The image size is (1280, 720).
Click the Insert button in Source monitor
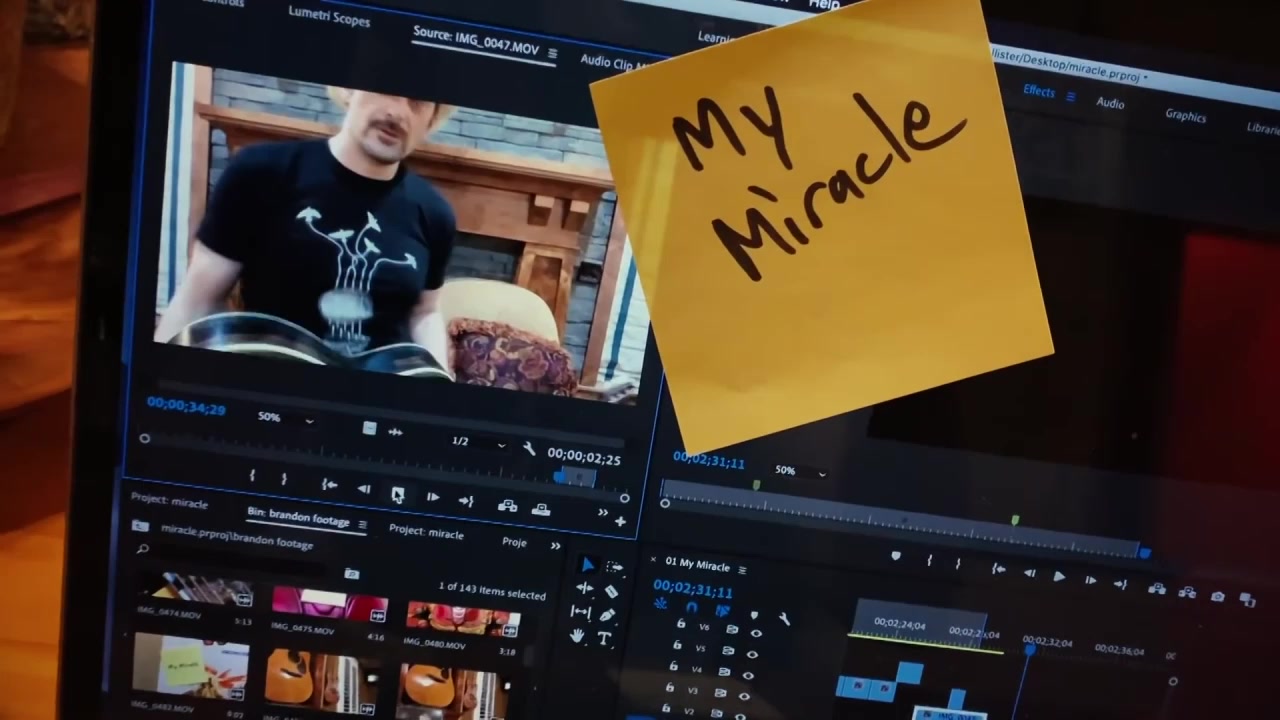point(507,505)
